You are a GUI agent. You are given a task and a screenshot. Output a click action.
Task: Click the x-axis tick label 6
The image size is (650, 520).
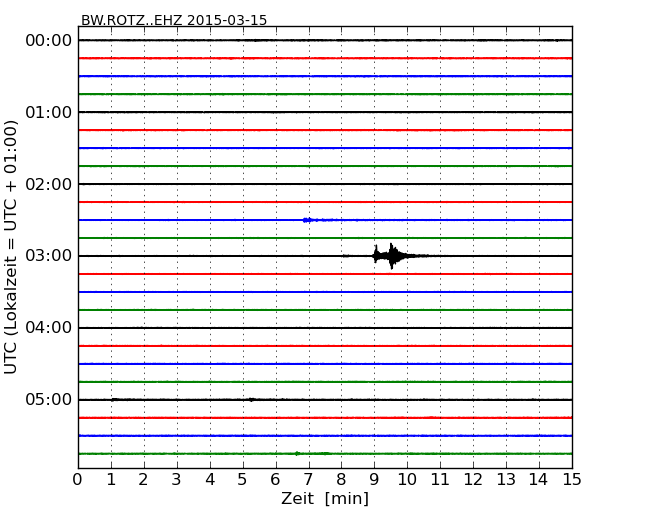tap(275, 480)
